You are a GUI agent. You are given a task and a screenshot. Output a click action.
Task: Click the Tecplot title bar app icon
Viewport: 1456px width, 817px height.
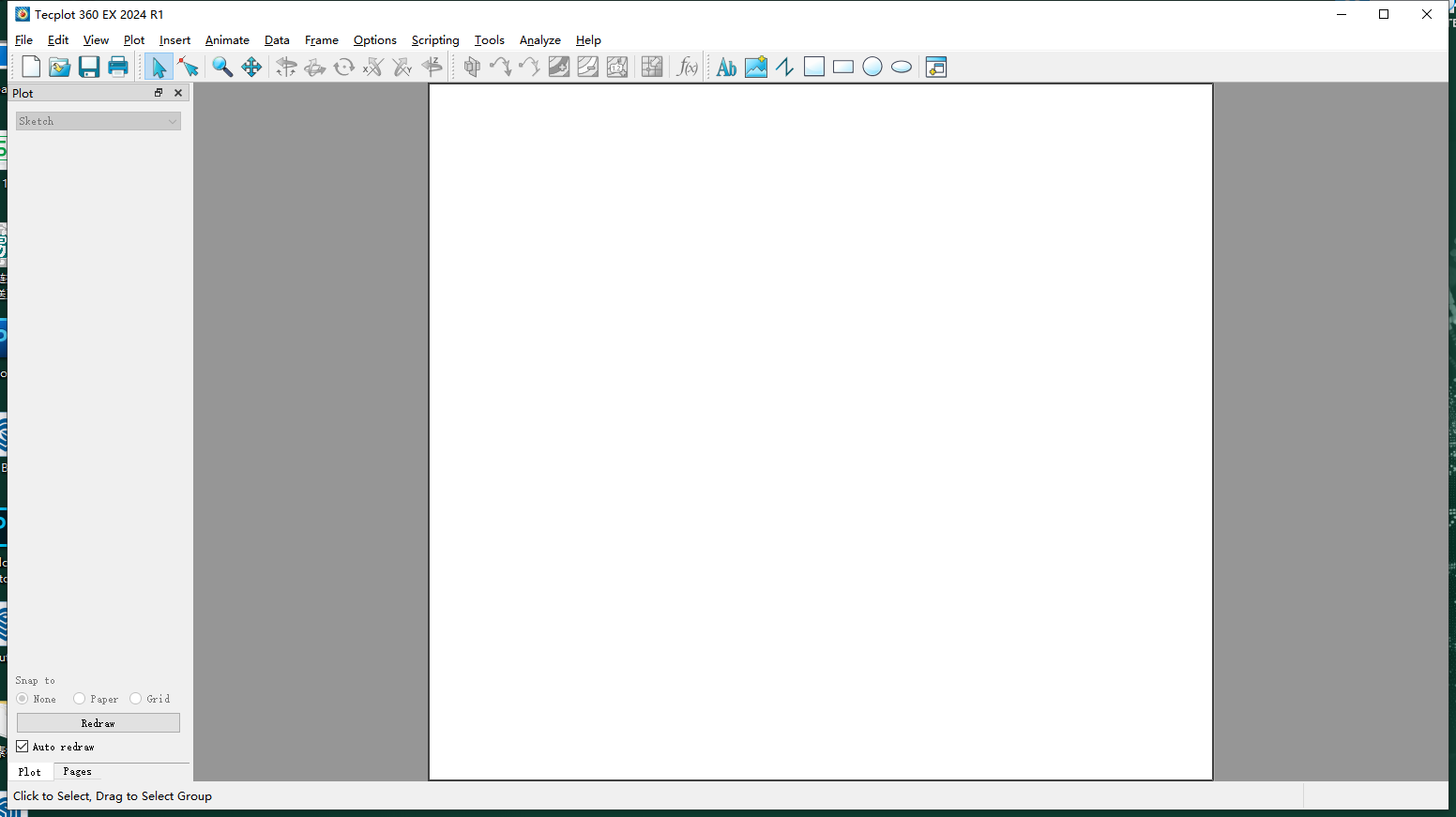[23, 14]
